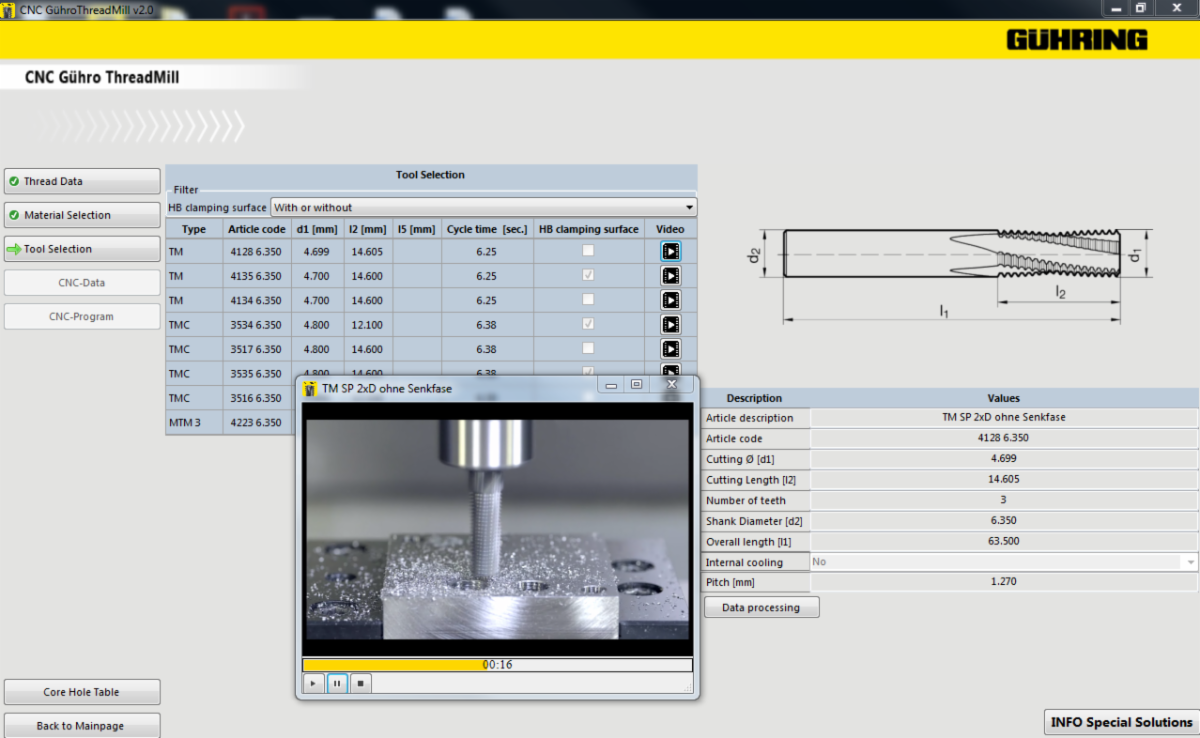Open video for article 4135 6.350

(670, 276)
